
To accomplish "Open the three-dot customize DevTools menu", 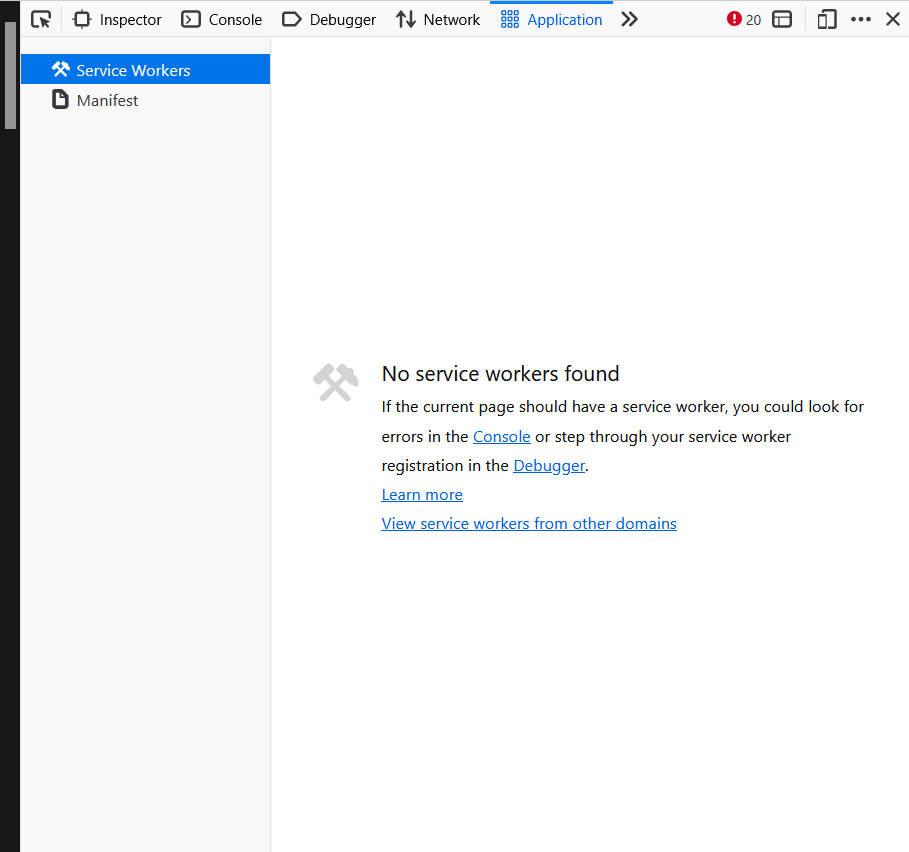I will [861, 19].
